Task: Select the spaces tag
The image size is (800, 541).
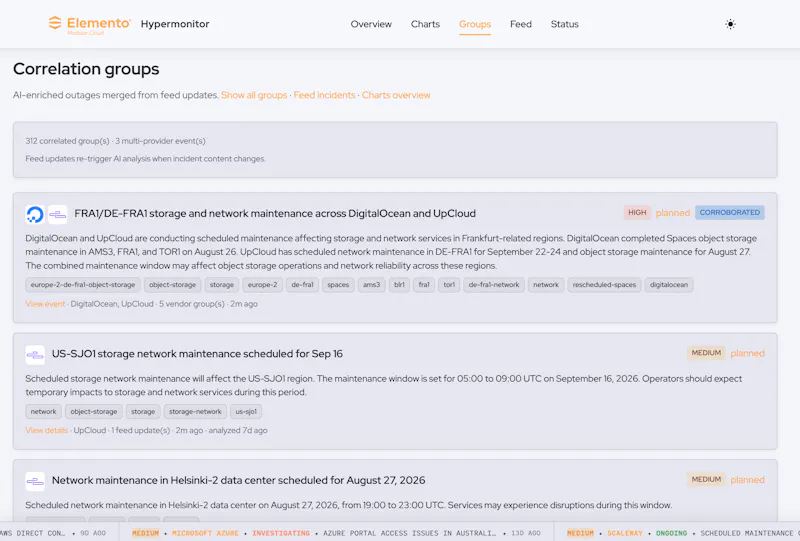Action: point(338,285)
